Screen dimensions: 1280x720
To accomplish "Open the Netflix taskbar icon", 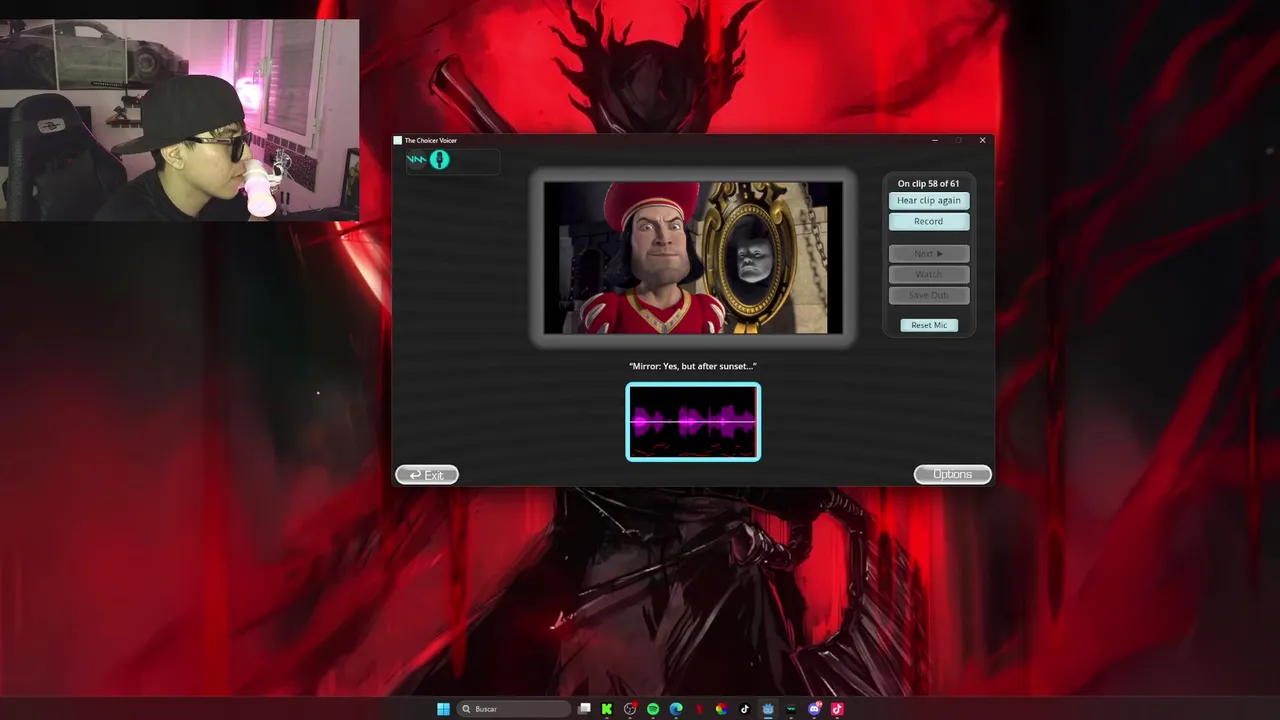I will coord(699,709).
